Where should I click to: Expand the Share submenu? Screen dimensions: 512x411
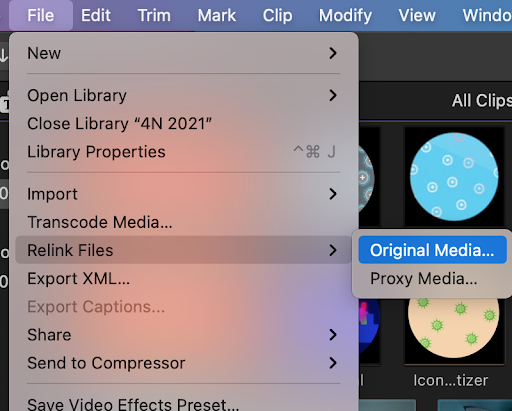[333, 335]
